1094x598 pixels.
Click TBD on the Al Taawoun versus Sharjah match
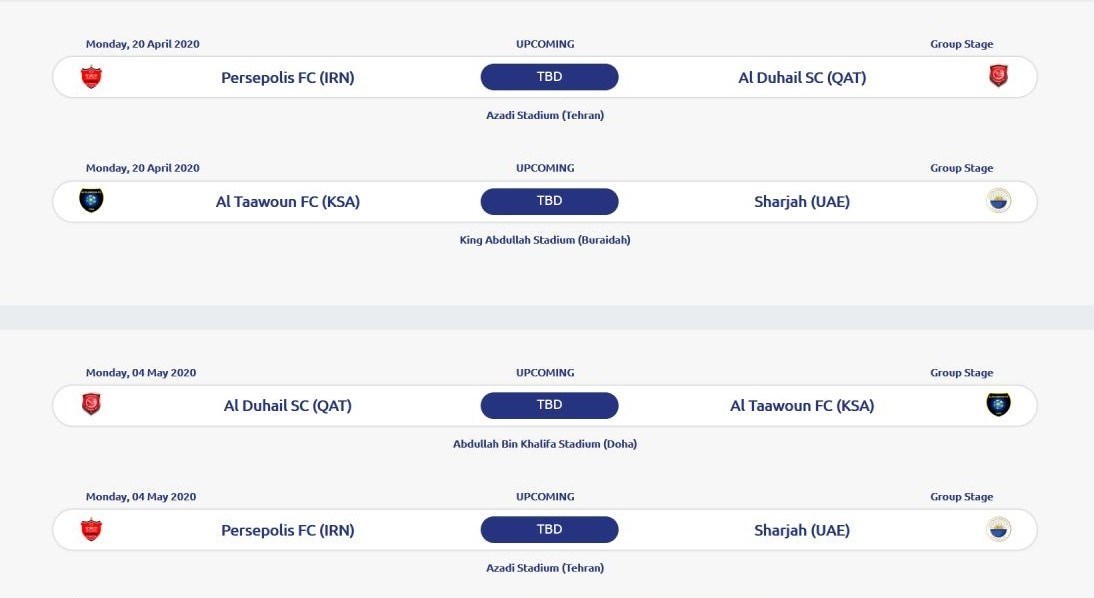point(549,200)
